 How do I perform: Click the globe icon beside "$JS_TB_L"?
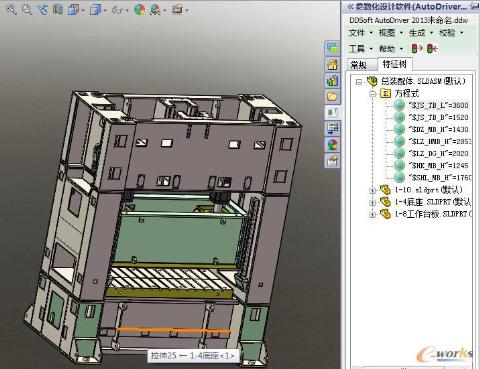click(x=399, y=105)
